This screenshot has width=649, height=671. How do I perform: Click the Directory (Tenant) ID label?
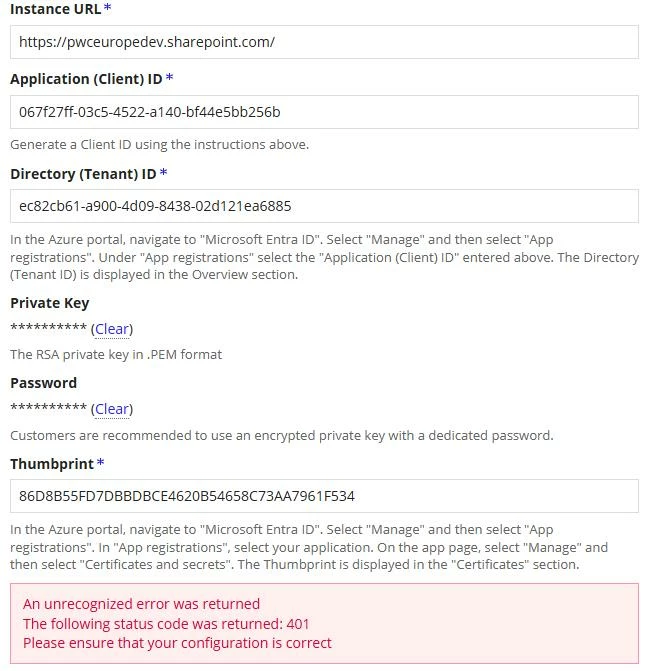point(83,174)
